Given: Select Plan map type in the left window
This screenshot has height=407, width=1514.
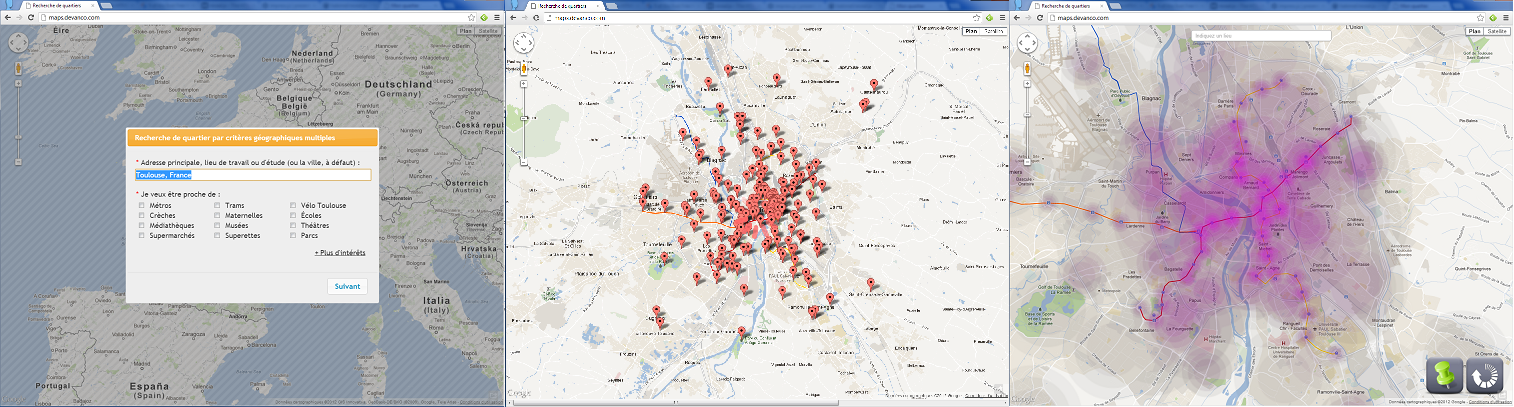Looking at the screenshot, I should coord(465,32).
